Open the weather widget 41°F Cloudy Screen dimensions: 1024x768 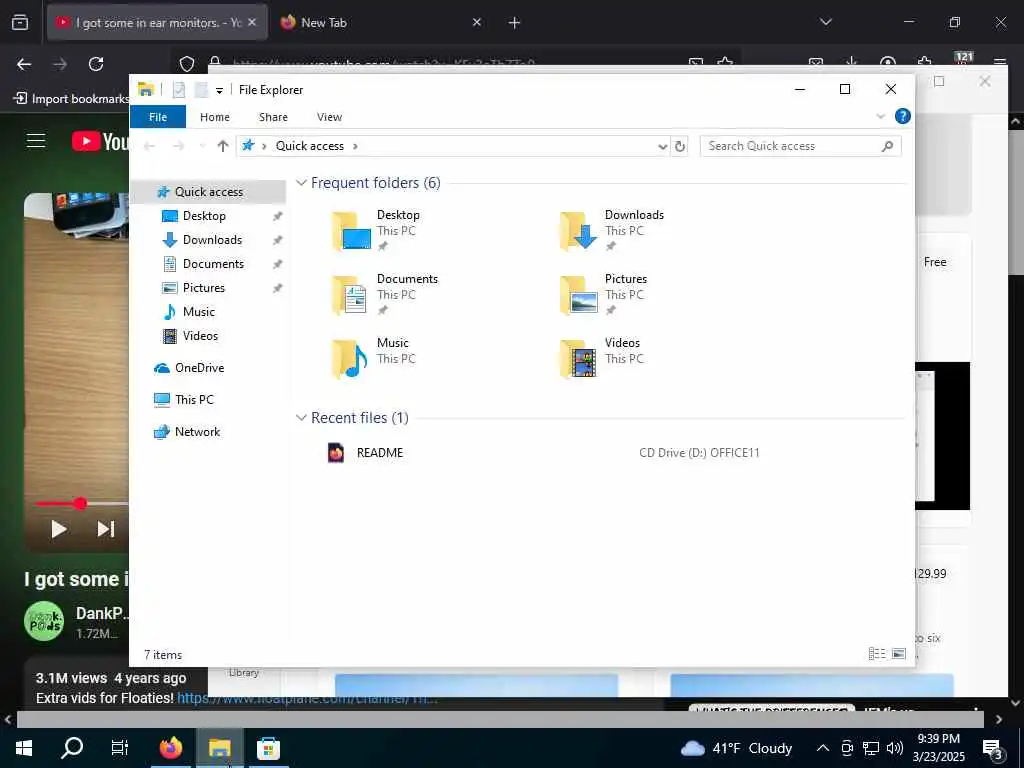click(x=736, y=748)
